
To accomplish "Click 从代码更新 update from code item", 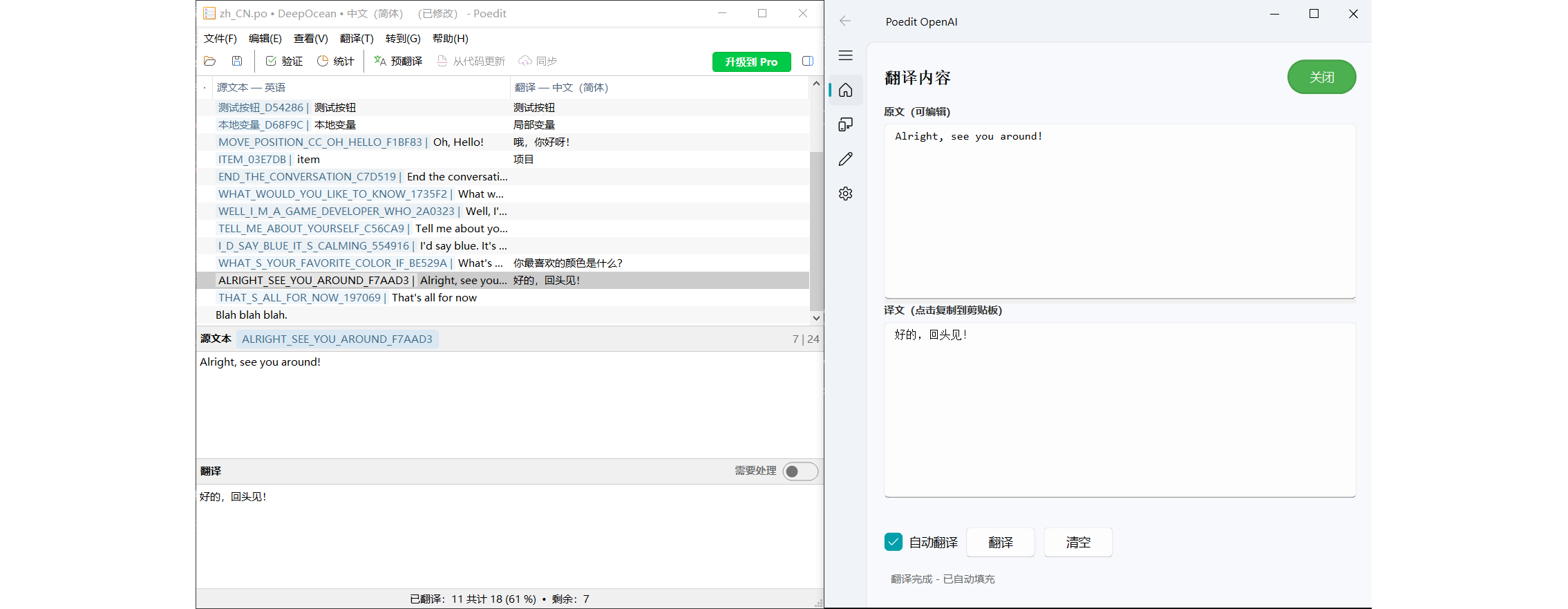I will coord(471,61).
